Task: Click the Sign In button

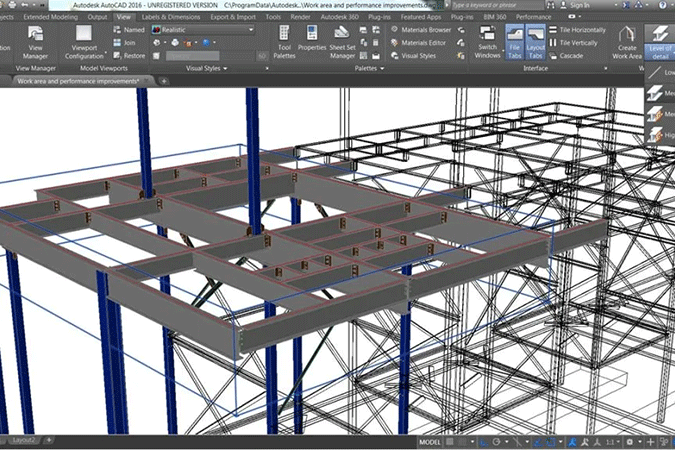Action: coord(579,5)
